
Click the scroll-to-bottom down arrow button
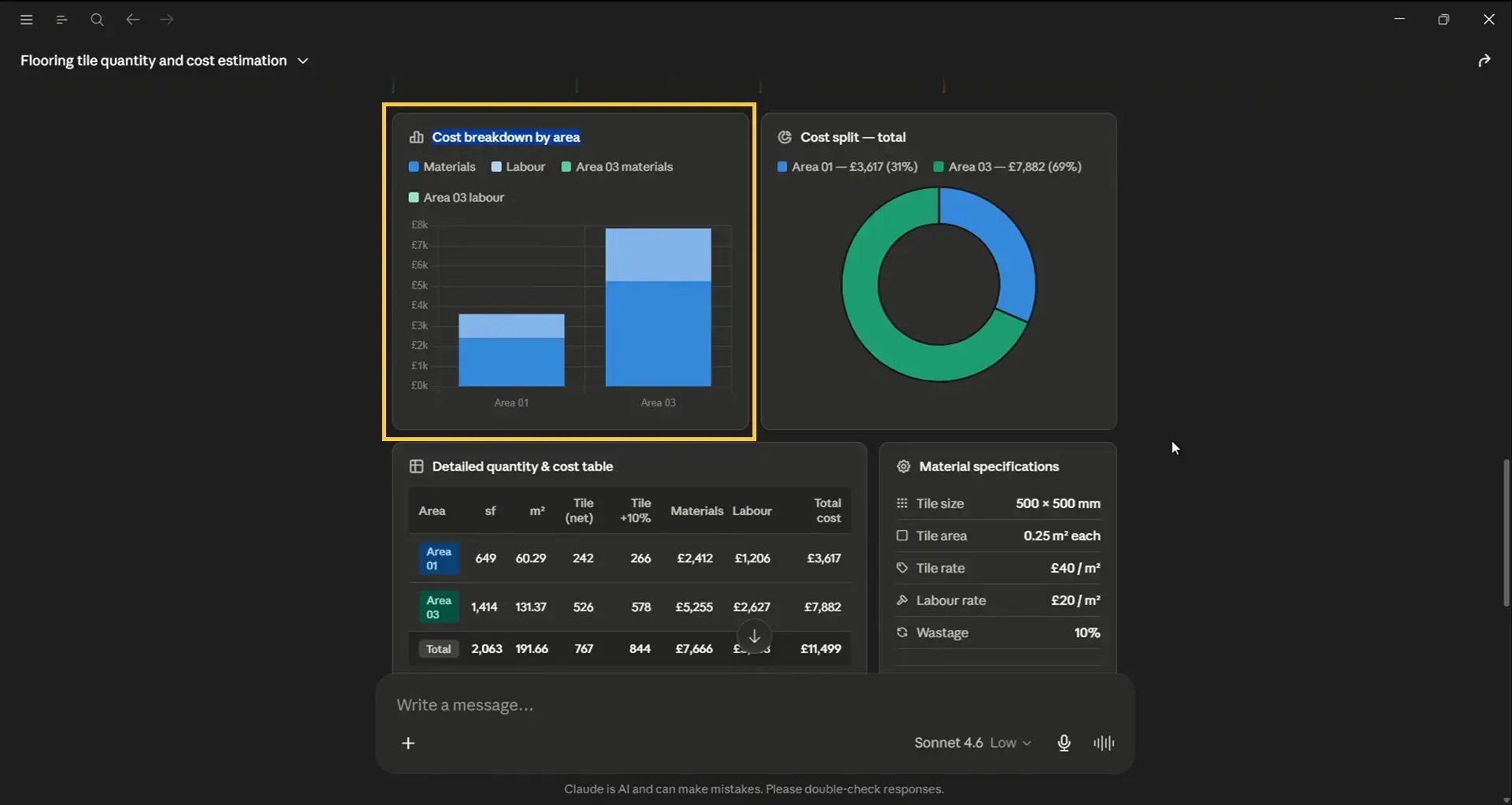point(754,636)
